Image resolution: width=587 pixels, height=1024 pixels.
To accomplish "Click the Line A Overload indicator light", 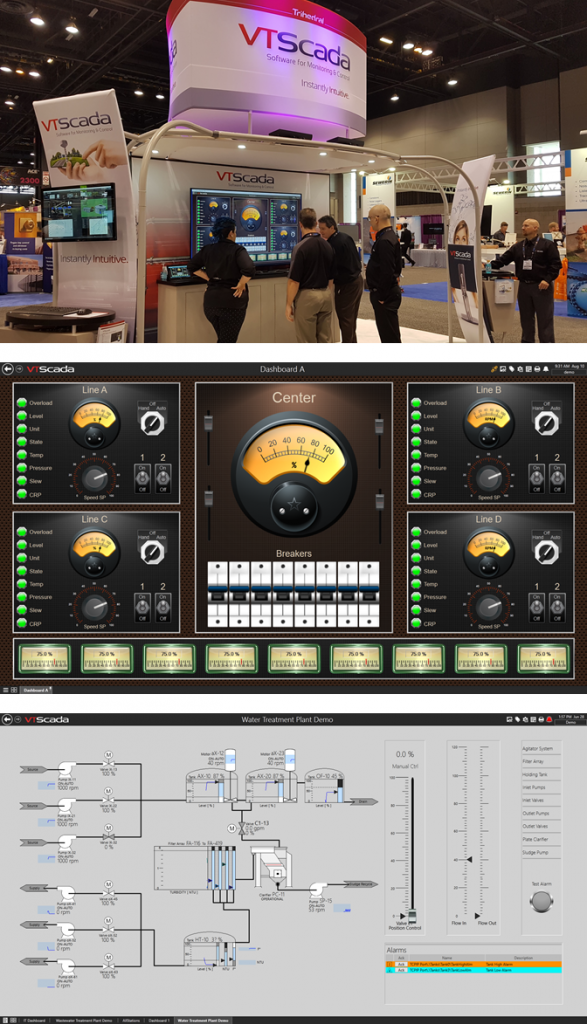I will [22, 402].
